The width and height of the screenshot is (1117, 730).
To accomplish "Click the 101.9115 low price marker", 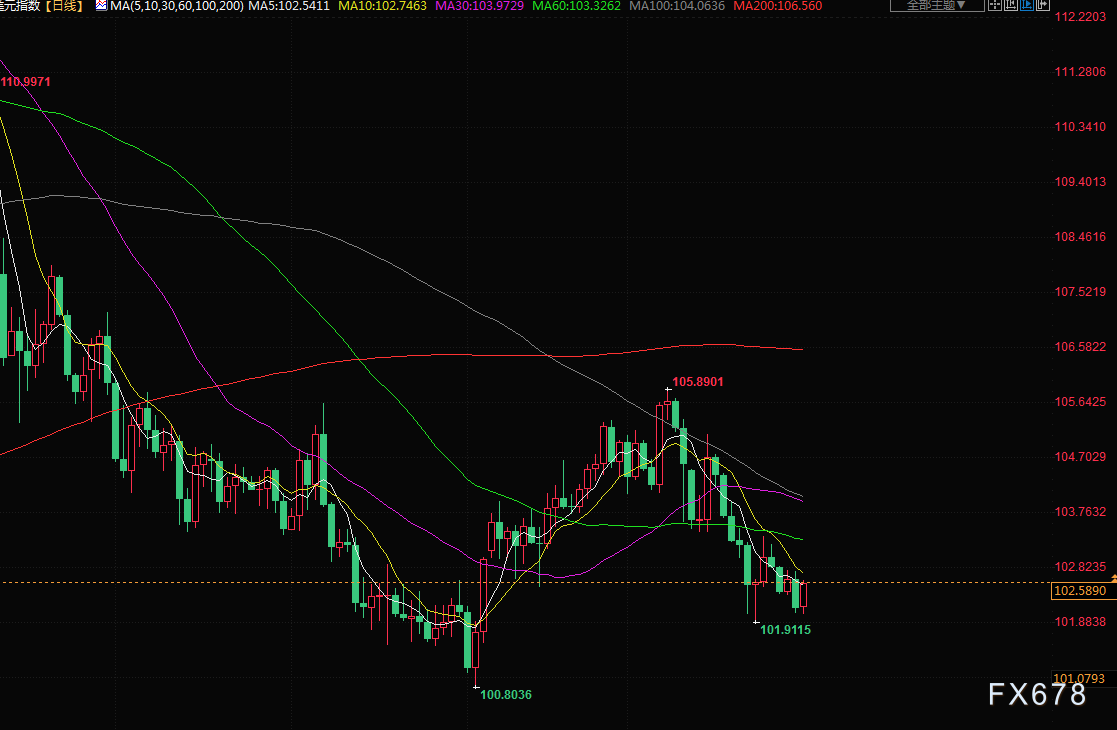I will 785,630.
